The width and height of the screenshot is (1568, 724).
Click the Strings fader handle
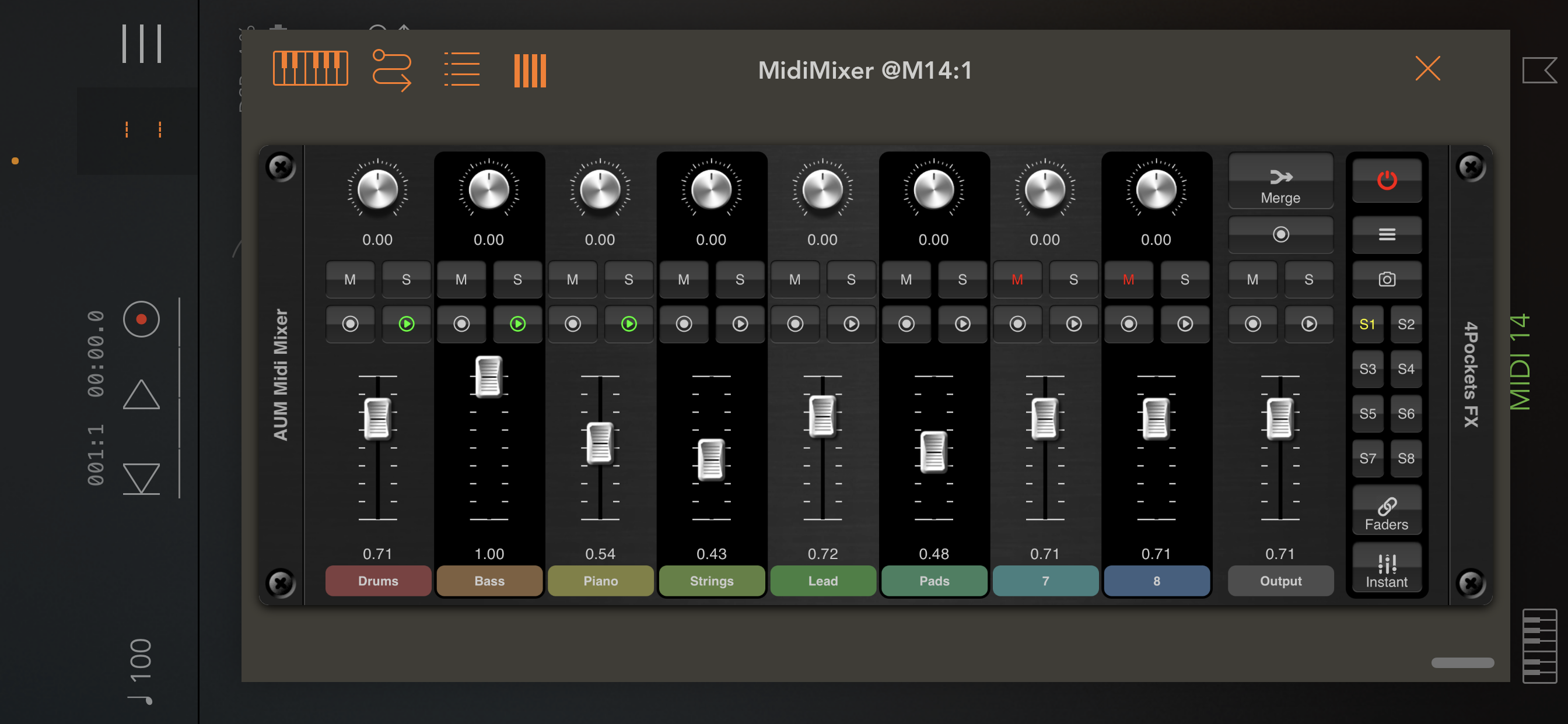point(711,459)
